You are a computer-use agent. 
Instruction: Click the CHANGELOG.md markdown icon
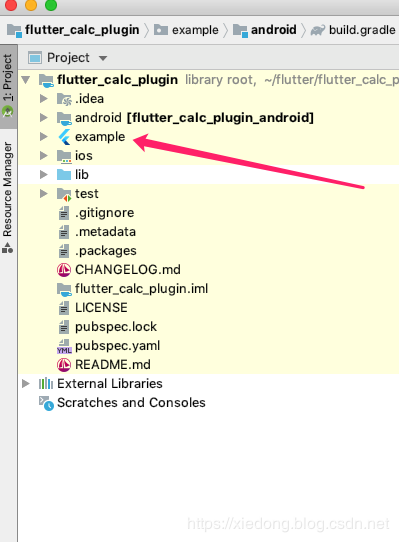pos(64,270)
